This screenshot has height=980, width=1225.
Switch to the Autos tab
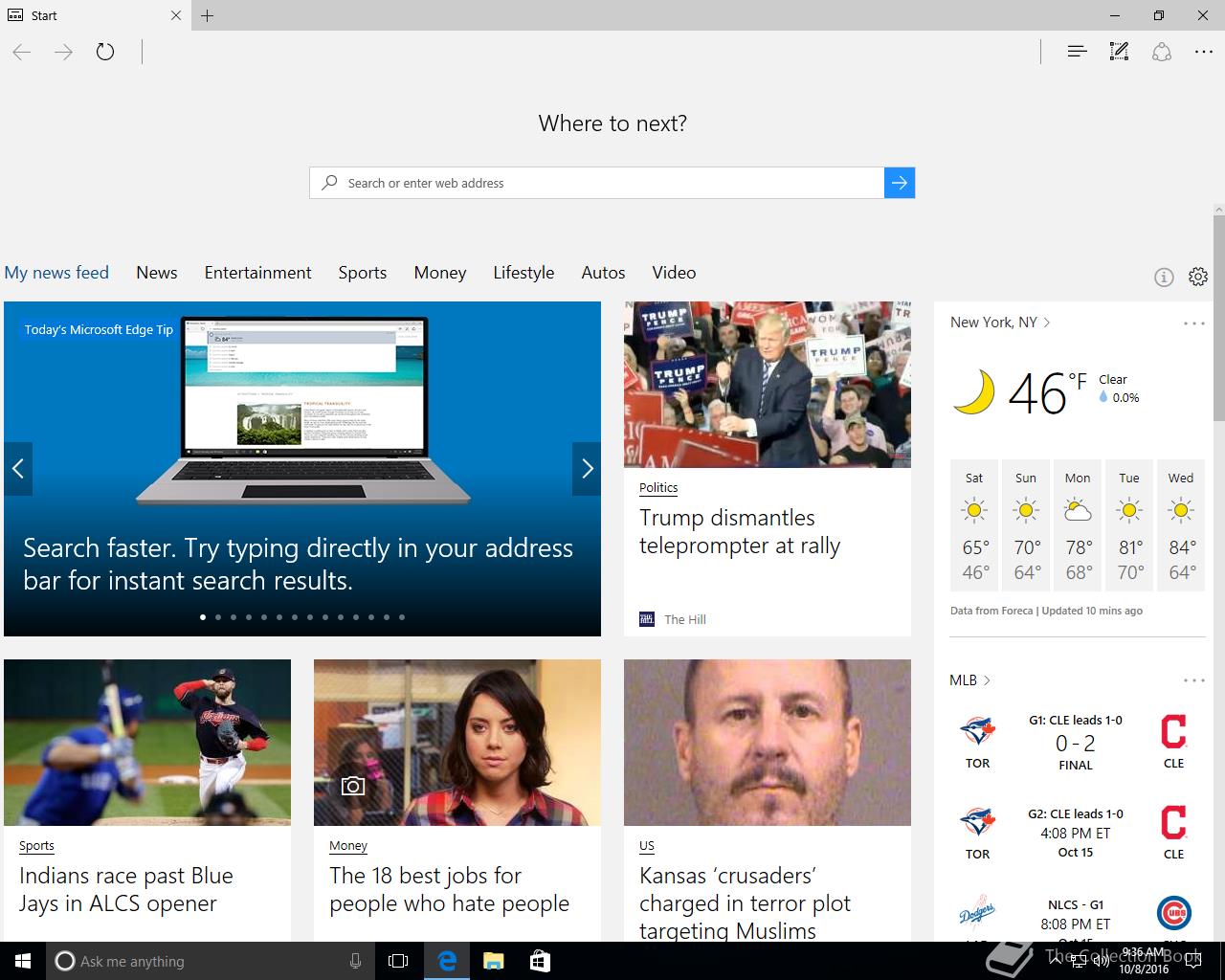pyautogui.click(x=603, y=273)
